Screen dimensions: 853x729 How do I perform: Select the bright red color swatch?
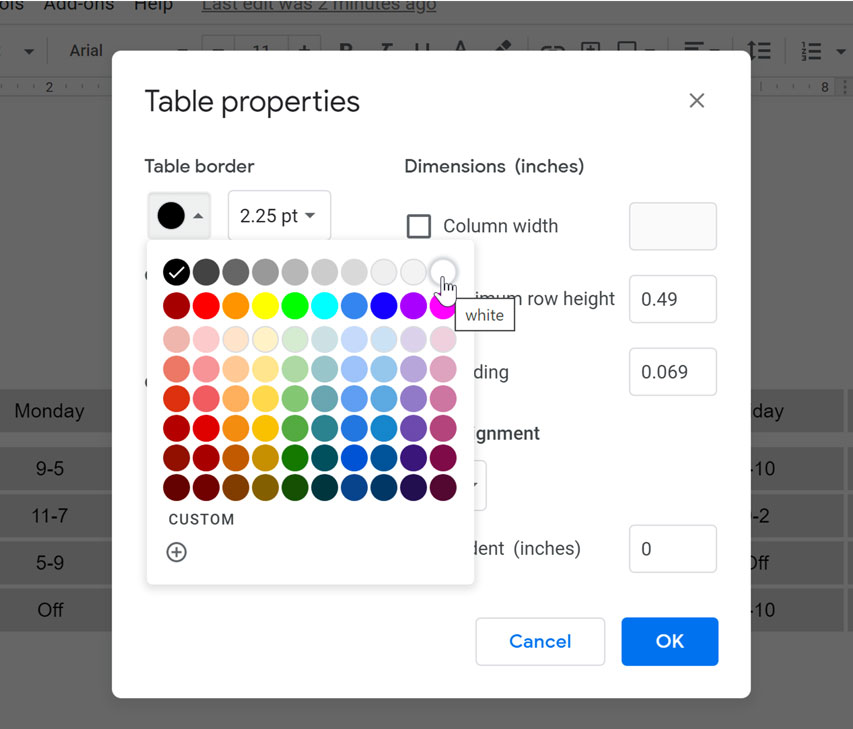pos(206,305)
